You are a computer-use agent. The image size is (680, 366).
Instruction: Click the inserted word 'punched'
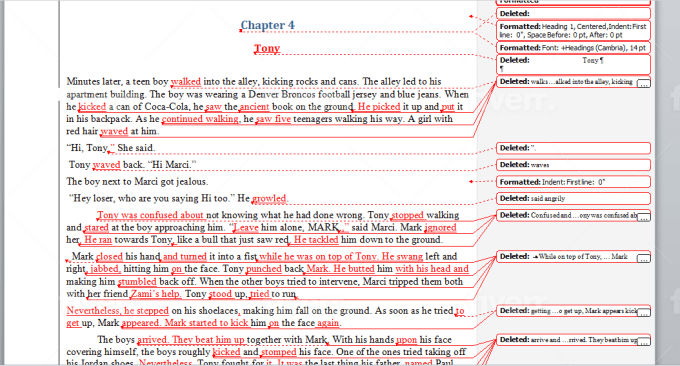264,269
